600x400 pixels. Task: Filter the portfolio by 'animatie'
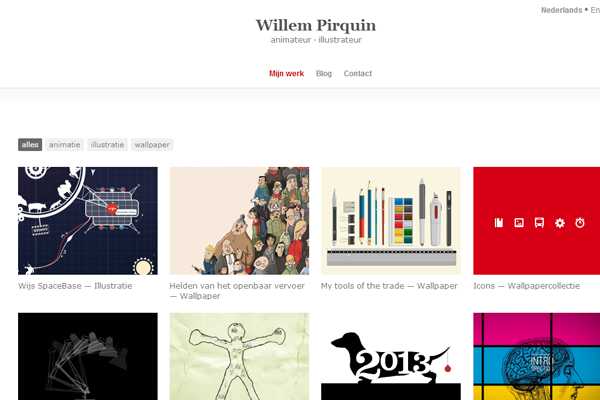pos(64,145)
